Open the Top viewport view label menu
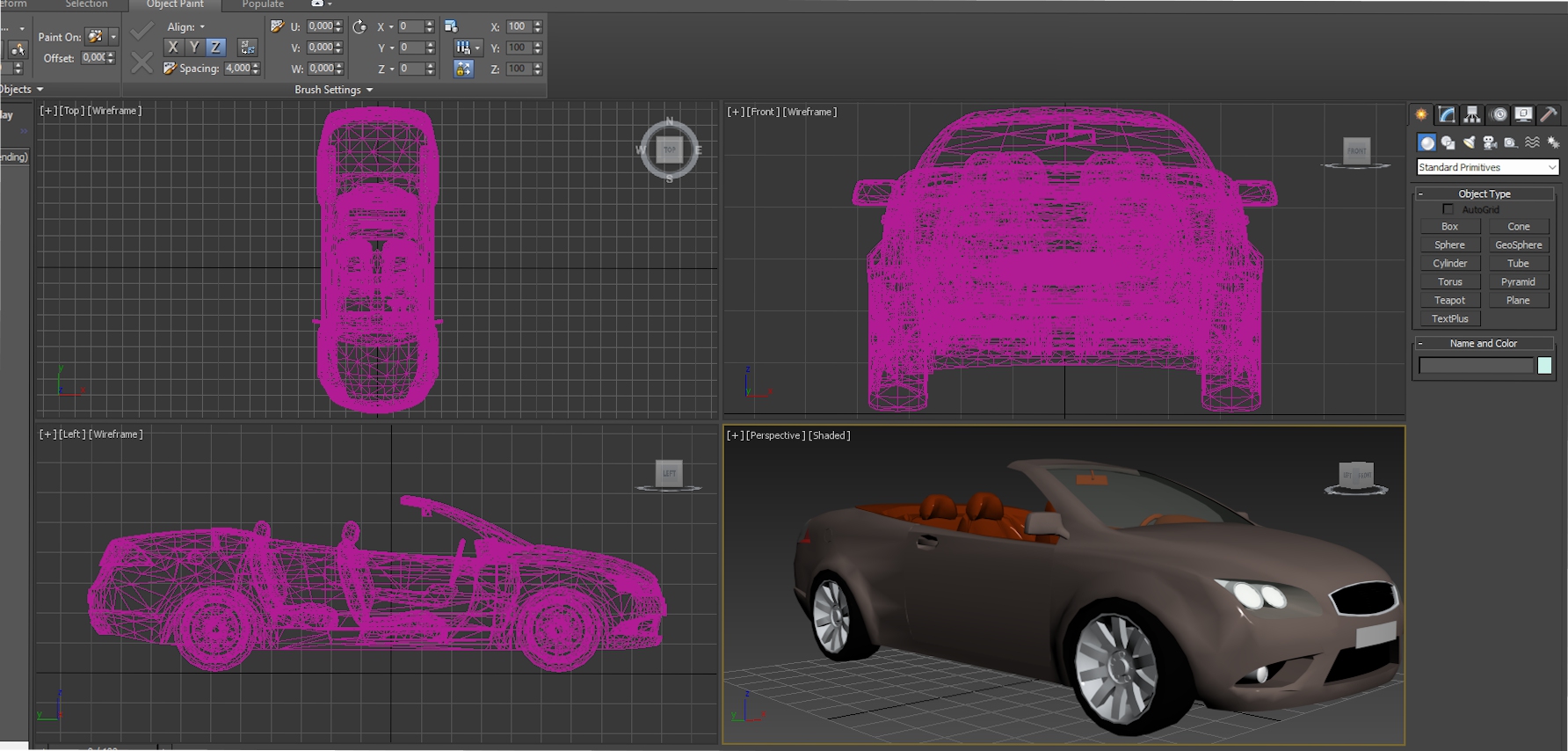The width and height of the screenshot is (1568, 751). coord(71,111)
